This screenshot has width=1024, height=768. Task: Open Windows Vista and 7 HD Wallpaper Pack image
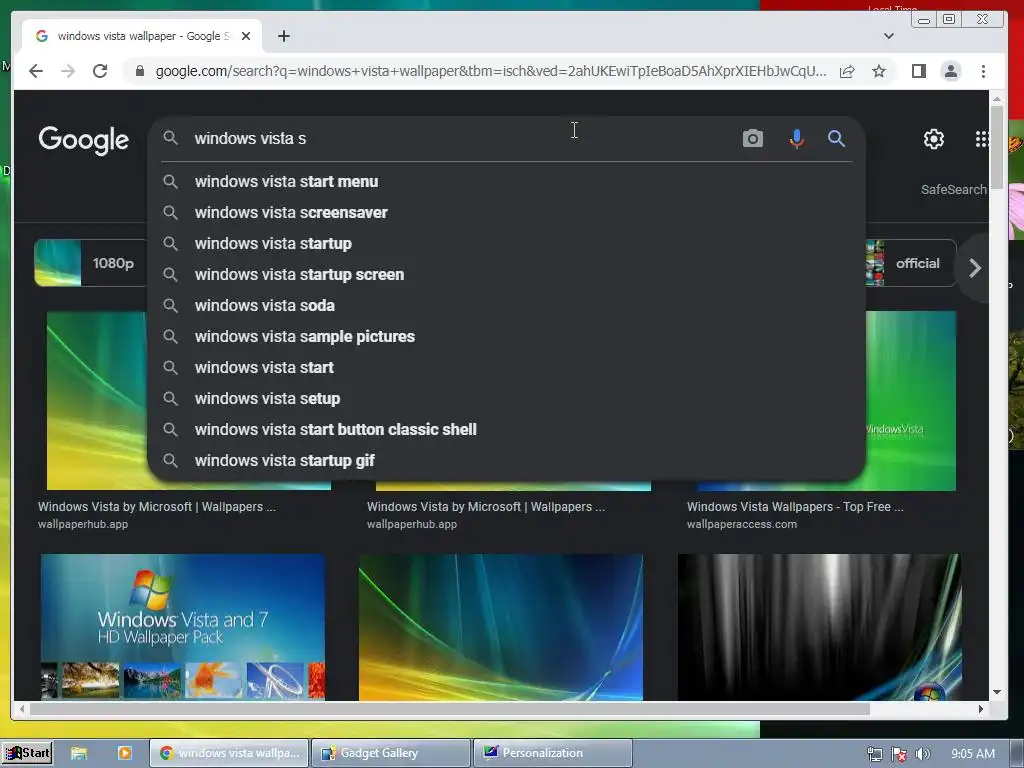(182, 627)
